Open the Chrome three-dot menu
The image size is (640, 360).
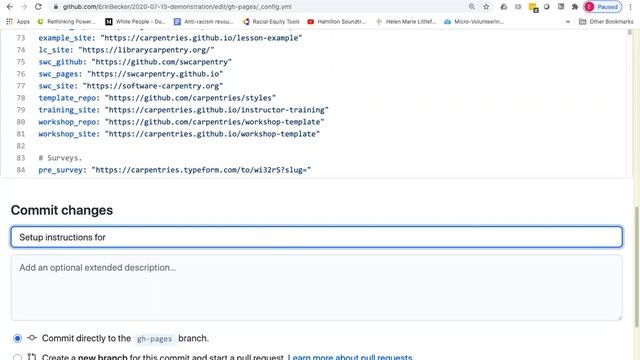click(630, 7)
